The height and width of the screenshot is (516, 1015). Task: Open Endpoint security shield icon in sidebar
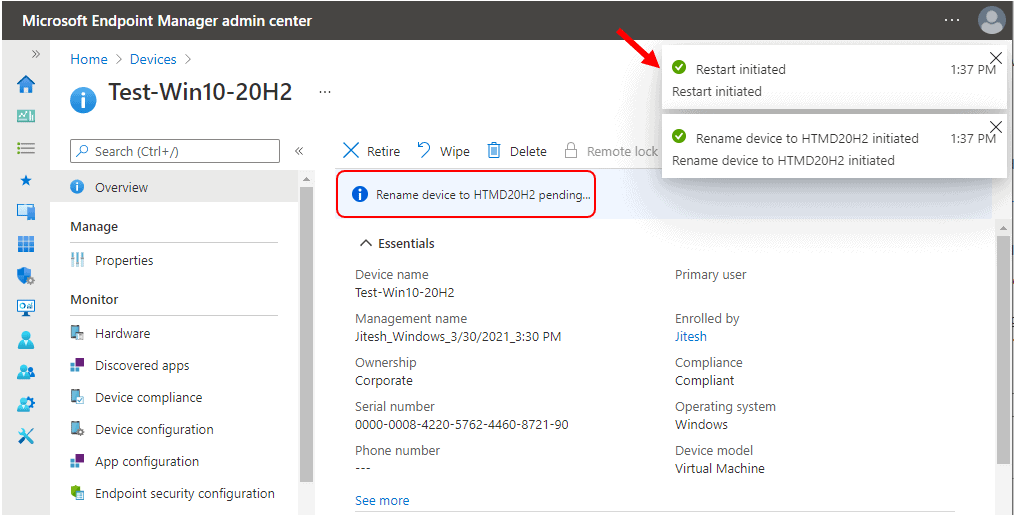coord(26,276)
